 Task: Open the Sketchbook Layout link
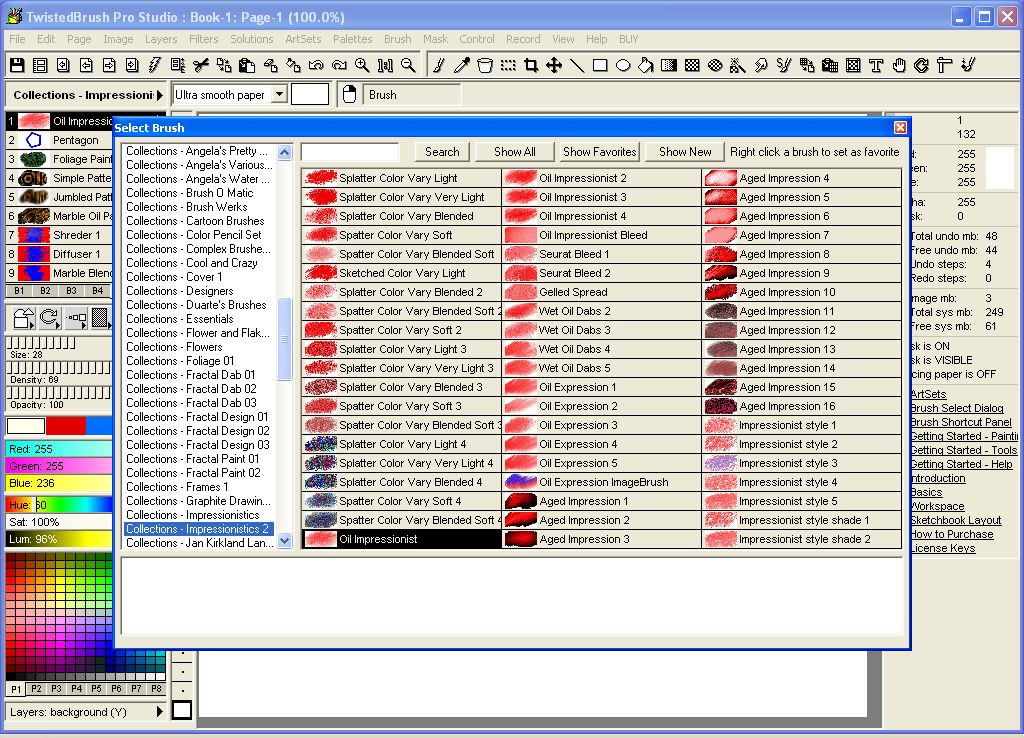click(x=956, y=520)
